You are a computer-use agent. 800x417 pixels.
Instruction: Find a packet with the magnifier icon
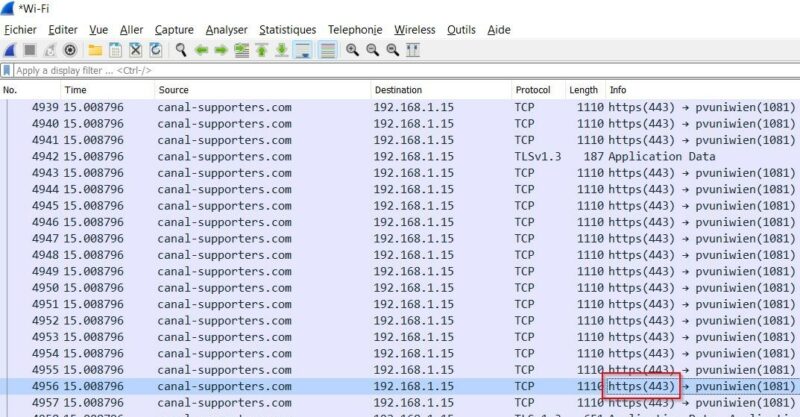click(x=181, y=50)
